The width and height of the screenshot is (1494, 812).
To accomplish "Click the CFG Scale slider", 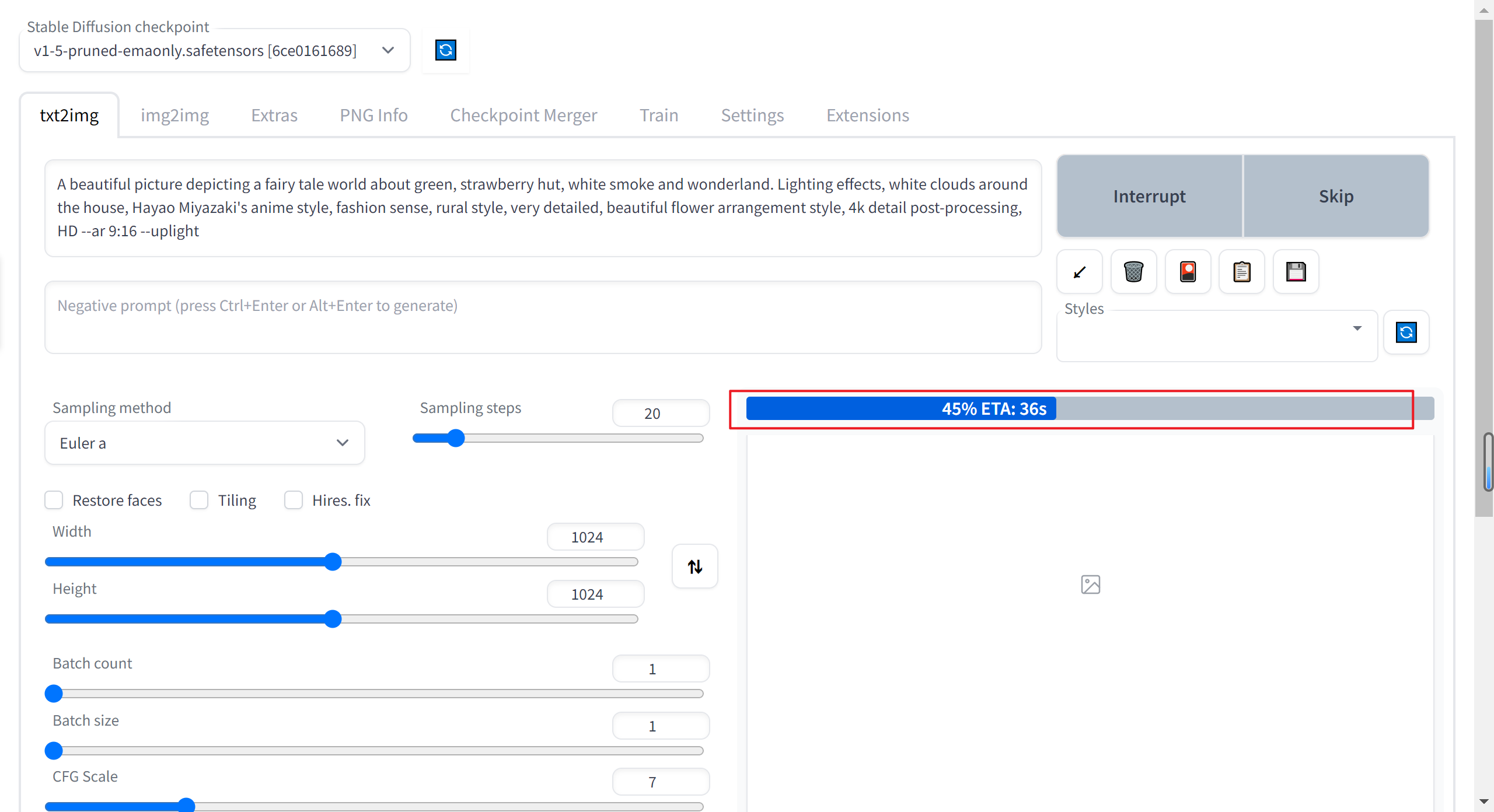I will (x=374, y=806).
